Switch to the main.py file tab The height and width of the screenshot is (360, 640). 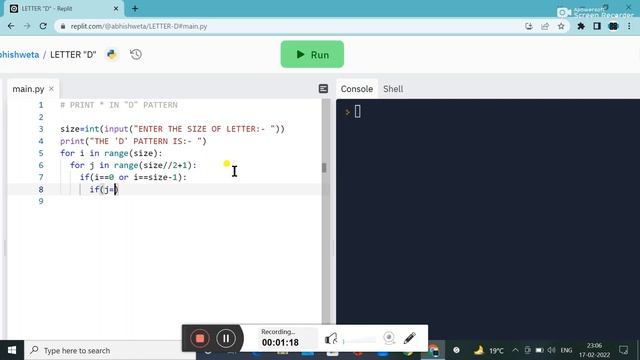click(x=28, y=89)
